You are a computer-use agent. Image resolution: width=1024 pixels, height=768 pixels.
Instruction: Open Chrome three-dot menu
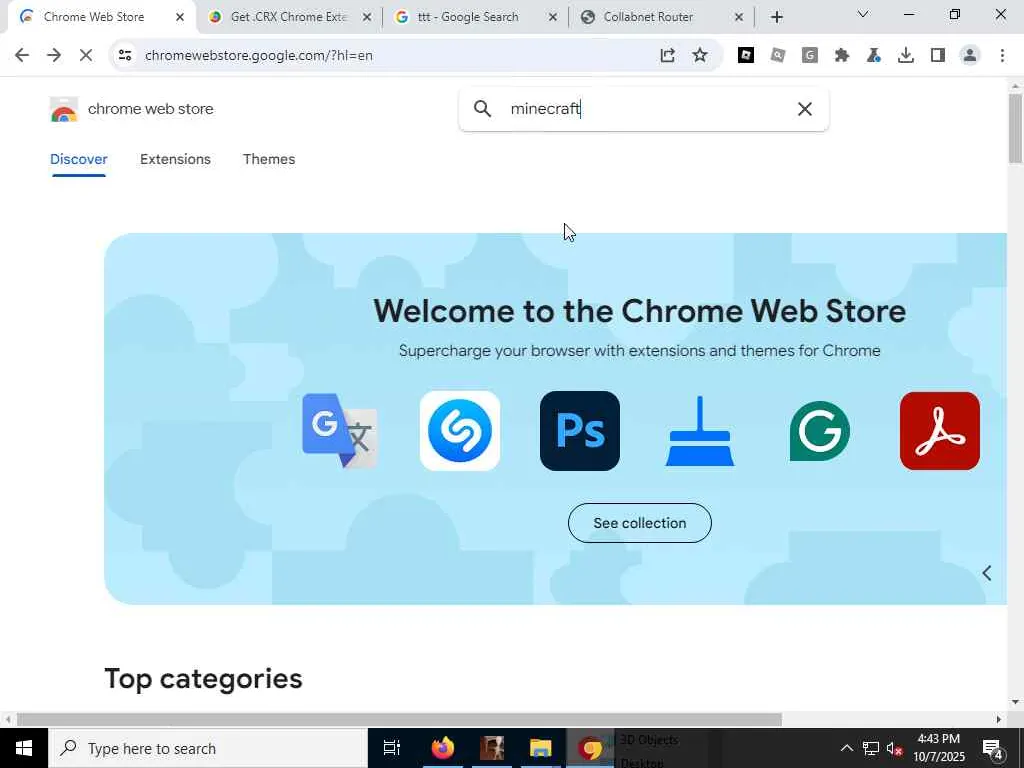(1002, 56)
